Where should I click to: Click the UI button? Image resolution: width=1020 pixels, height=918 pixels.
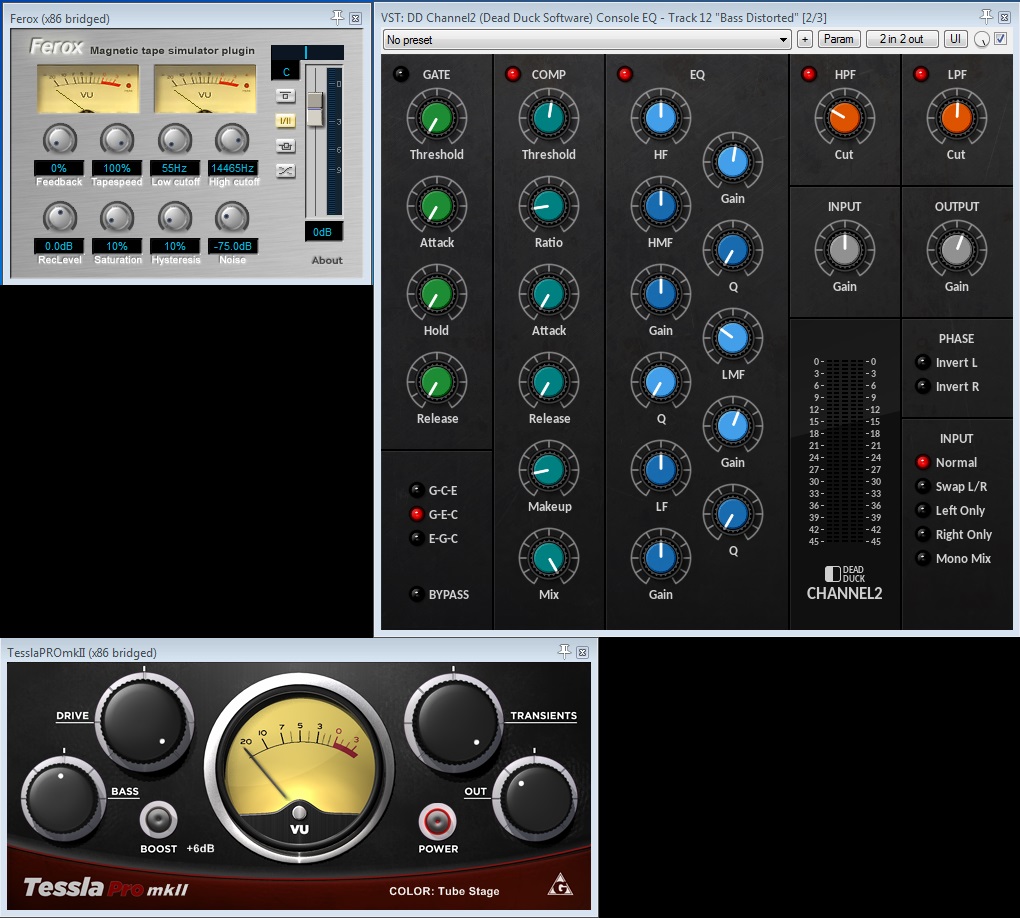coord(955,39)
